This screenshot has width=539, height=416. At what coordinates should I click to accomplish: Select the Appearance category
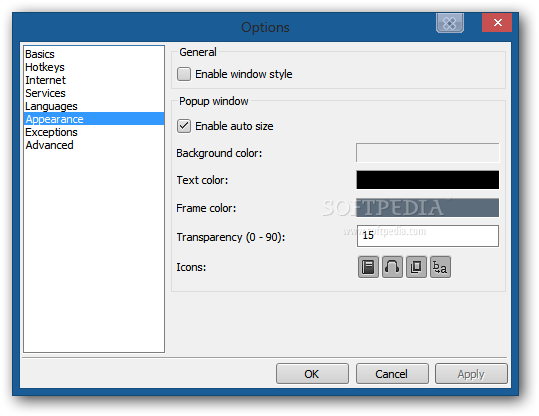(x=94, y=119)
